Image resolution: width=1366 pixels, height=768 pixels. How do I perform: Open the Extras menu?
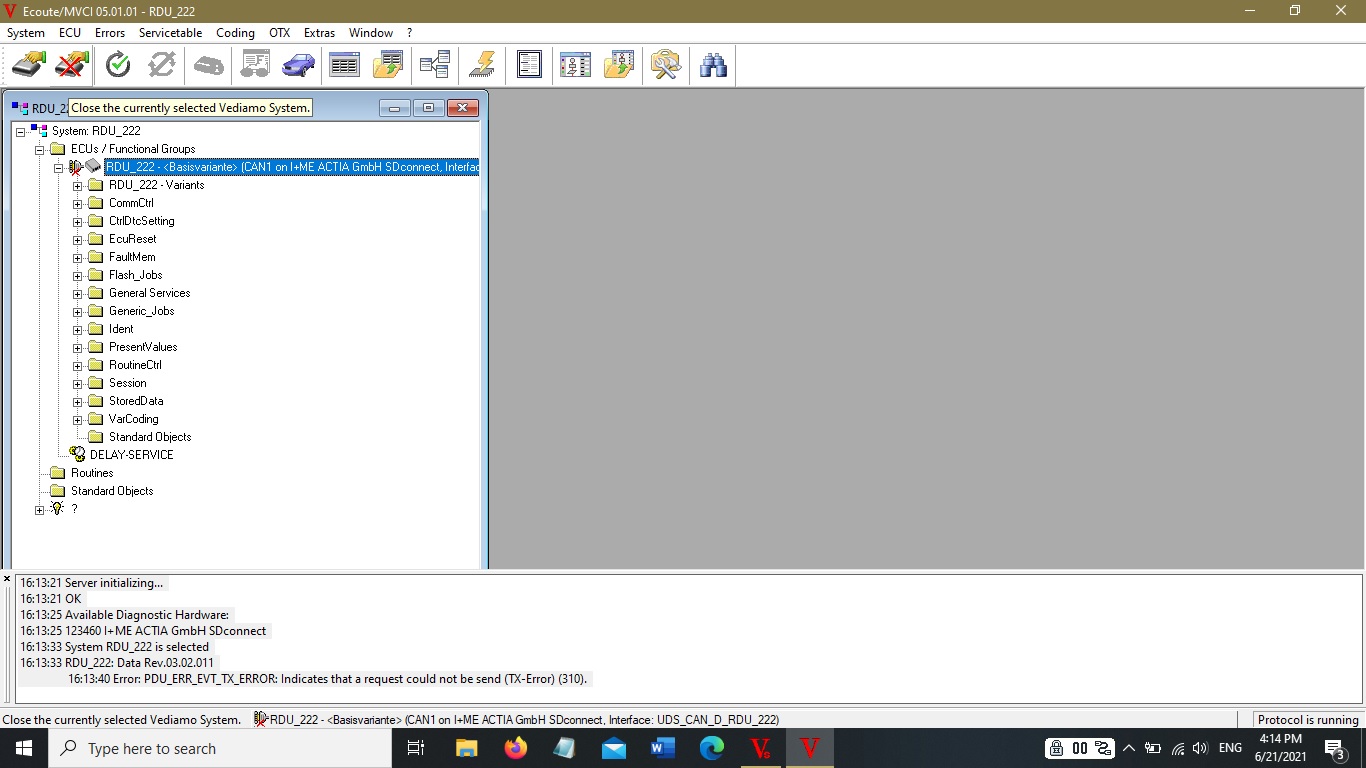click(x=319, y=33)
